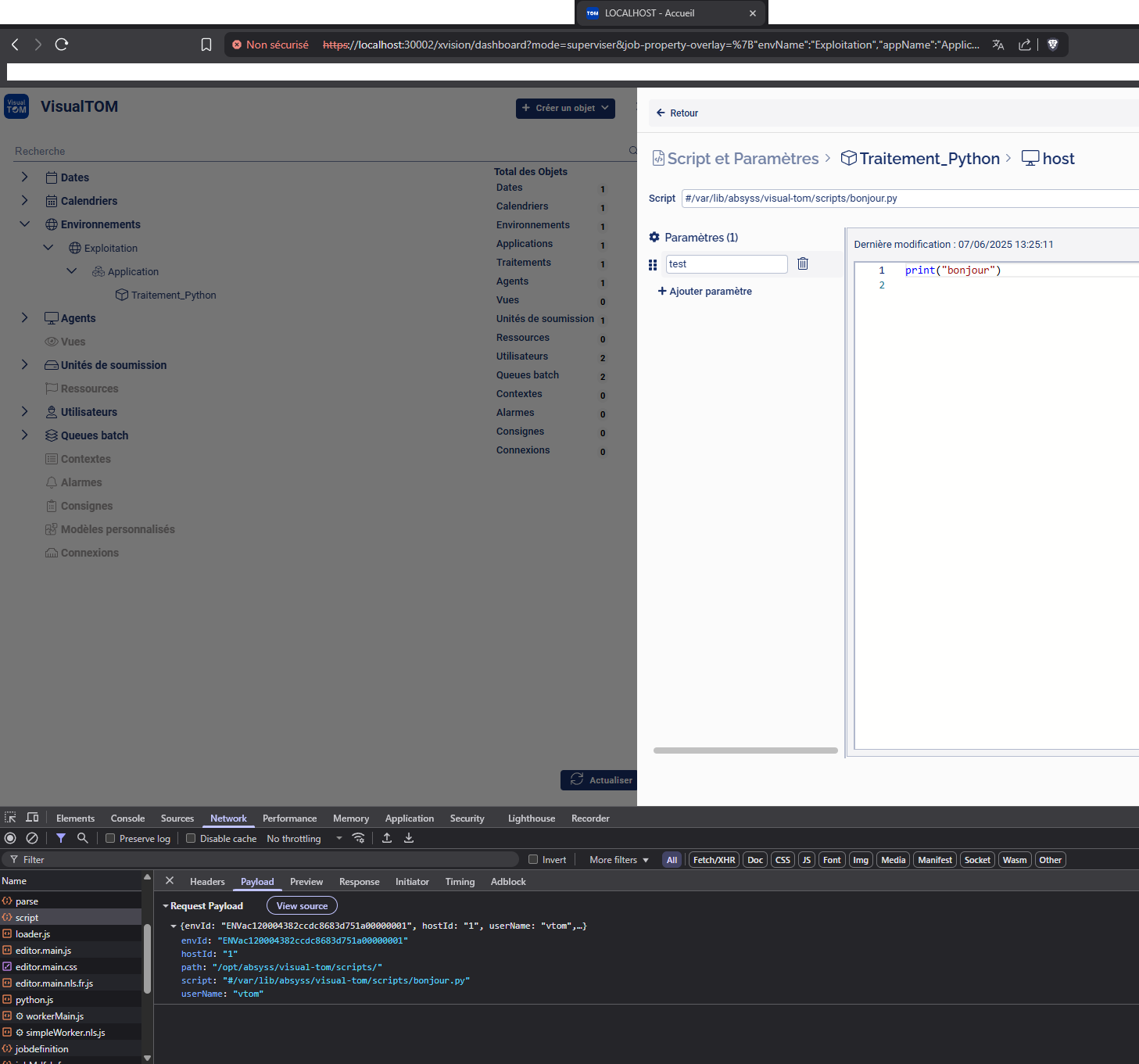Stop recording network log
The width and height of the screenshot is (1139, 1064).
click(10, 838)
